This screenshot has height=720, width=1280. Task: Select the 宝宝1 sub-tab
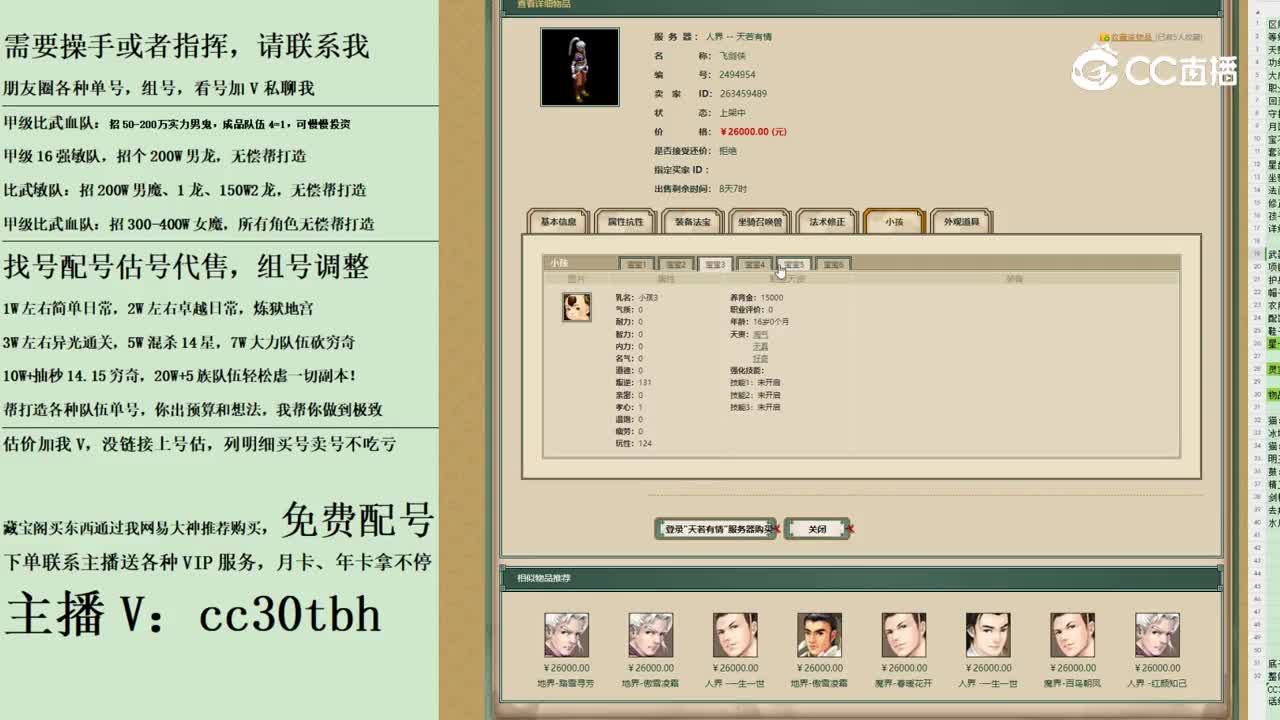click(x=636, y=264)
